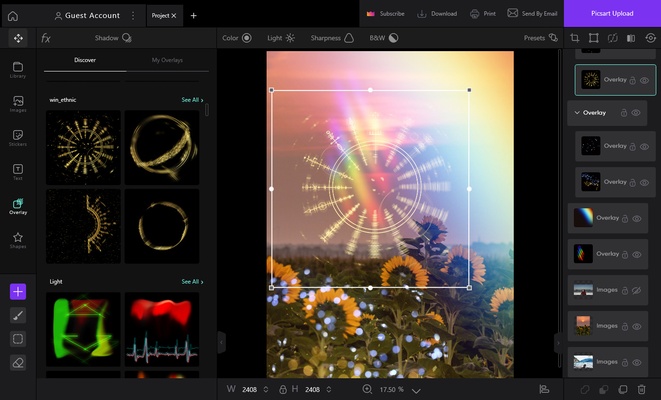
Task: Delete the selected layer
Action: (641, 389)
